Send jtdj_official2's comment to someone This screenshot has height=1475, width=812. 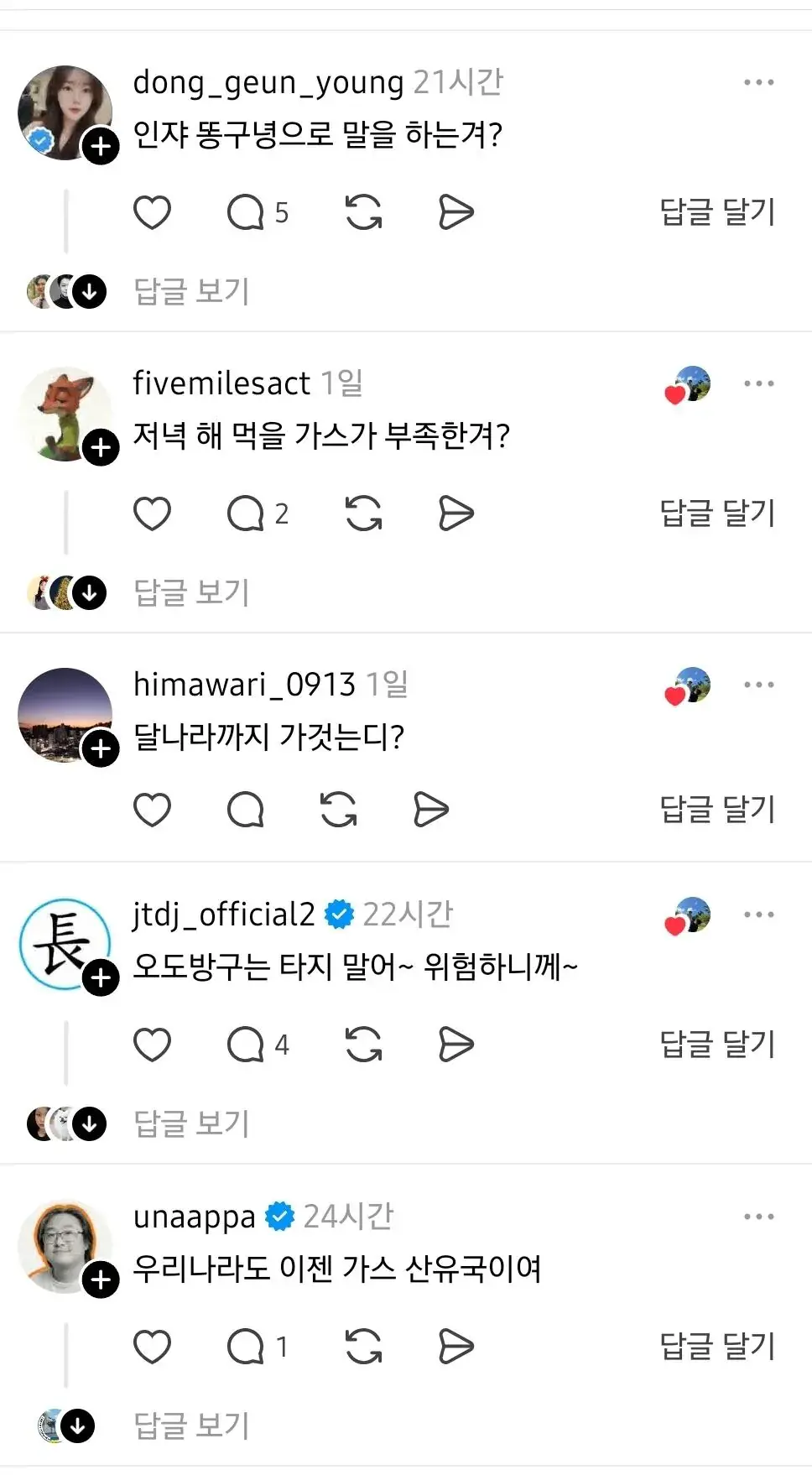pyautogui.click(x=455, y=1045)
